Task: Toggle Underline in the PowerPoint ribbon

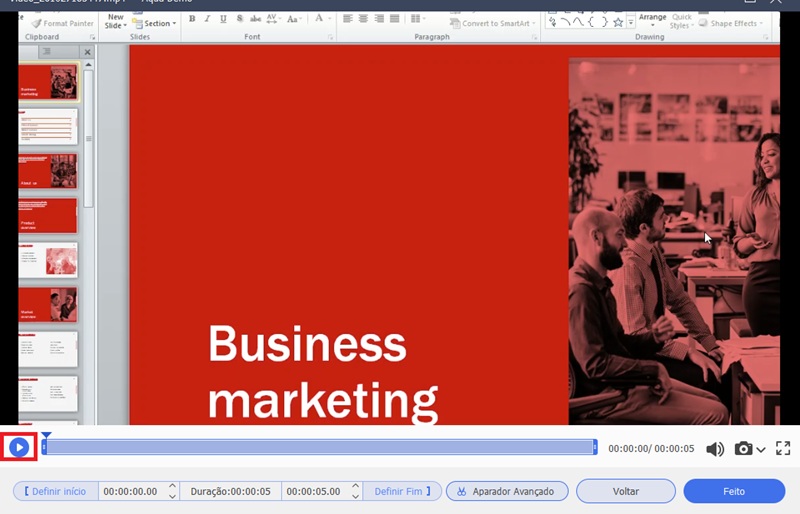Action: coord(223,19)
